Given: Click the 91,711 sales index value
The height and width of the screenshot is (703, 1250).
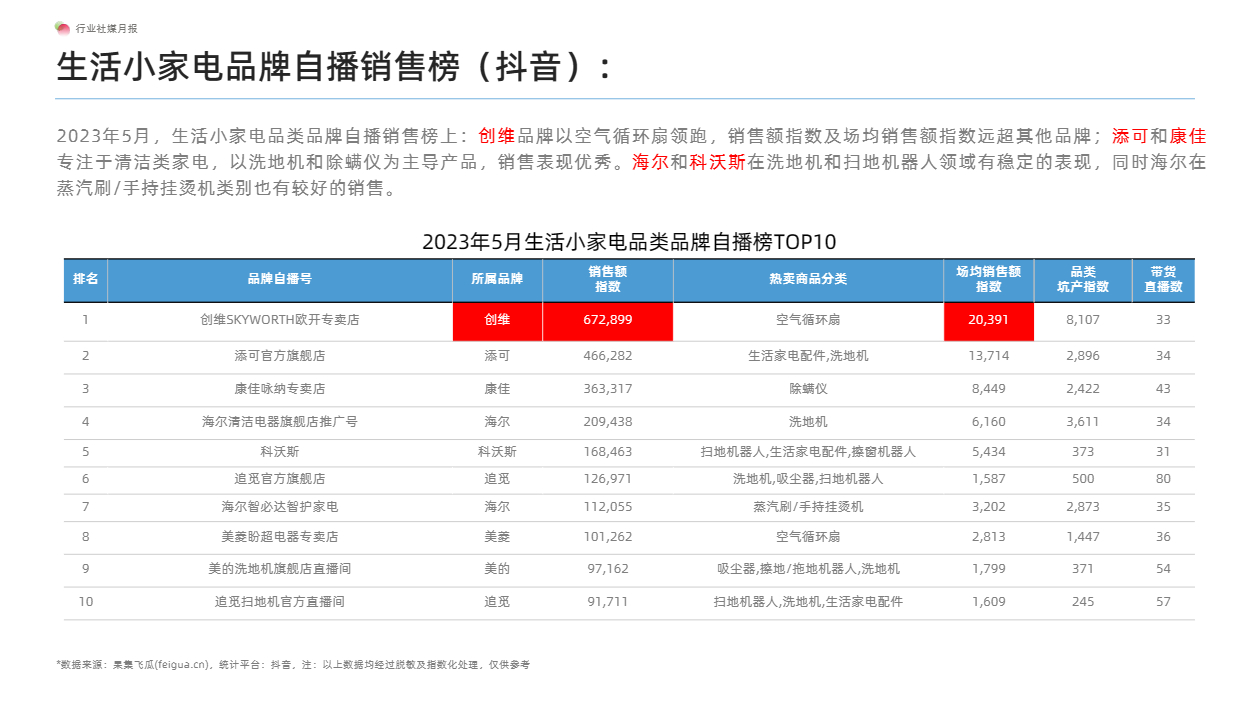Looking at the screenshot, I should 608,603.
